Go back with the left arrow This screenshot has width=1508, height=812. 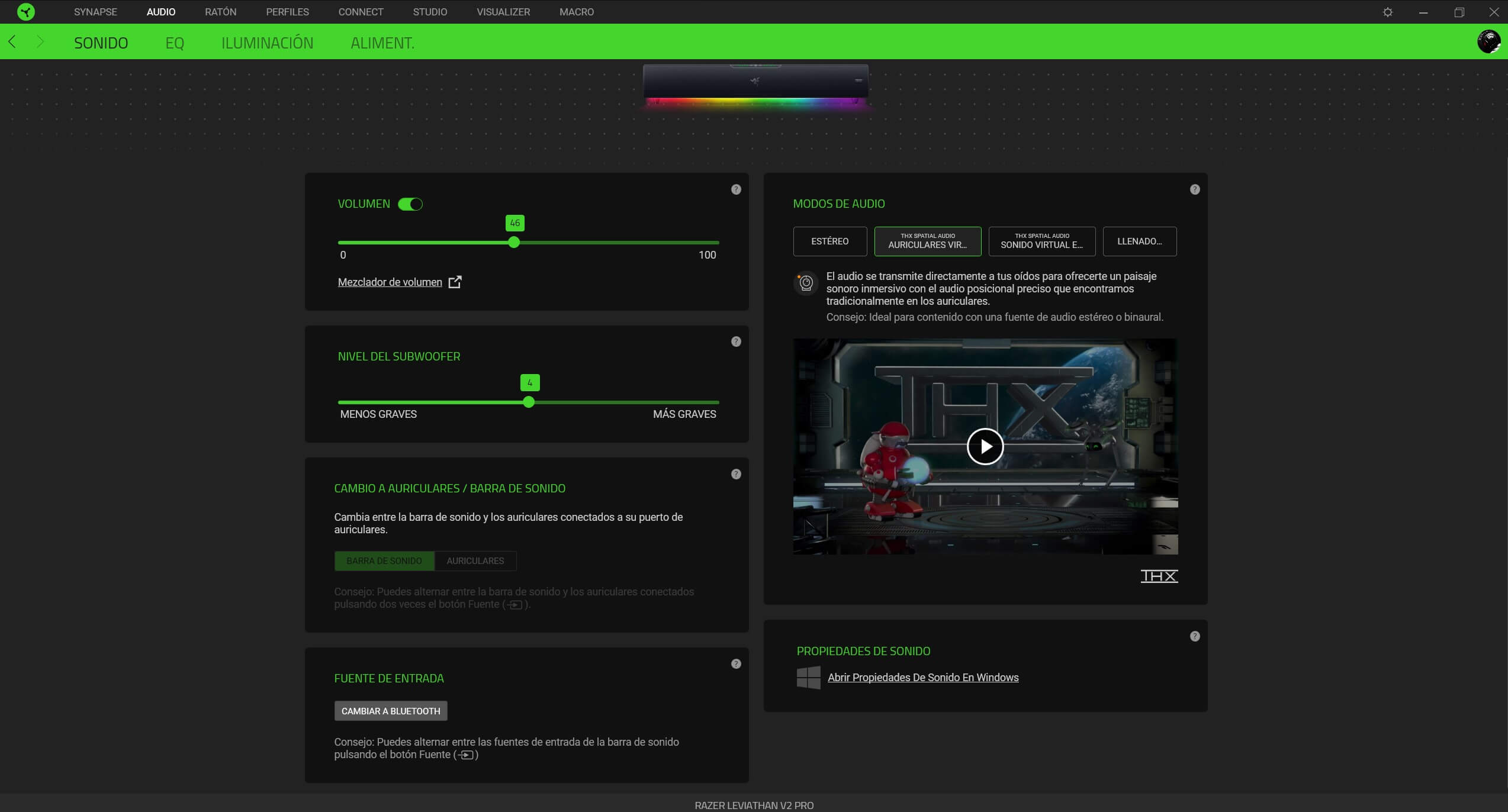coord(12,41)
